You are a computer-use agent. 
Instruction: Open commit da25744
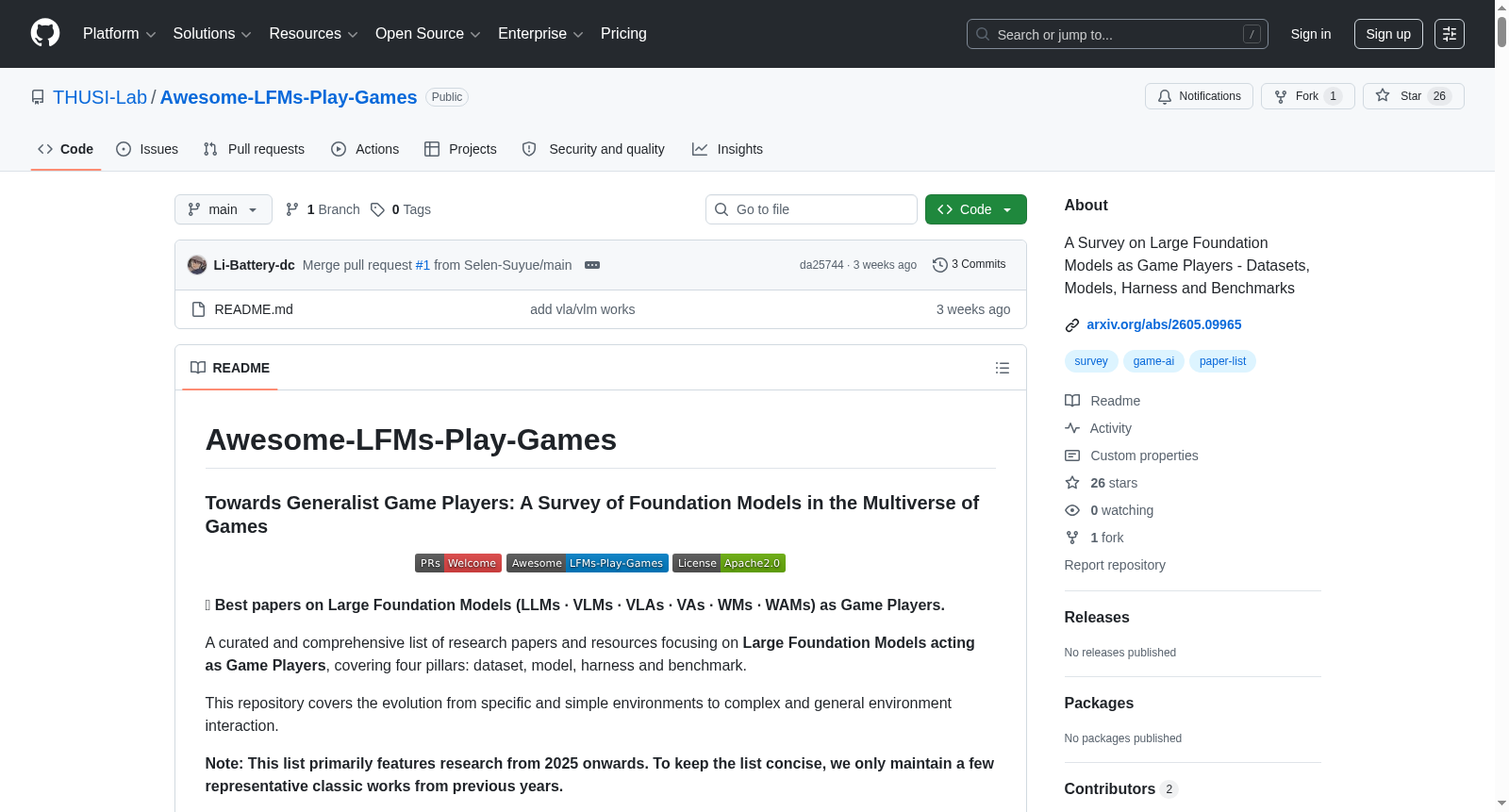coord(821,265)
